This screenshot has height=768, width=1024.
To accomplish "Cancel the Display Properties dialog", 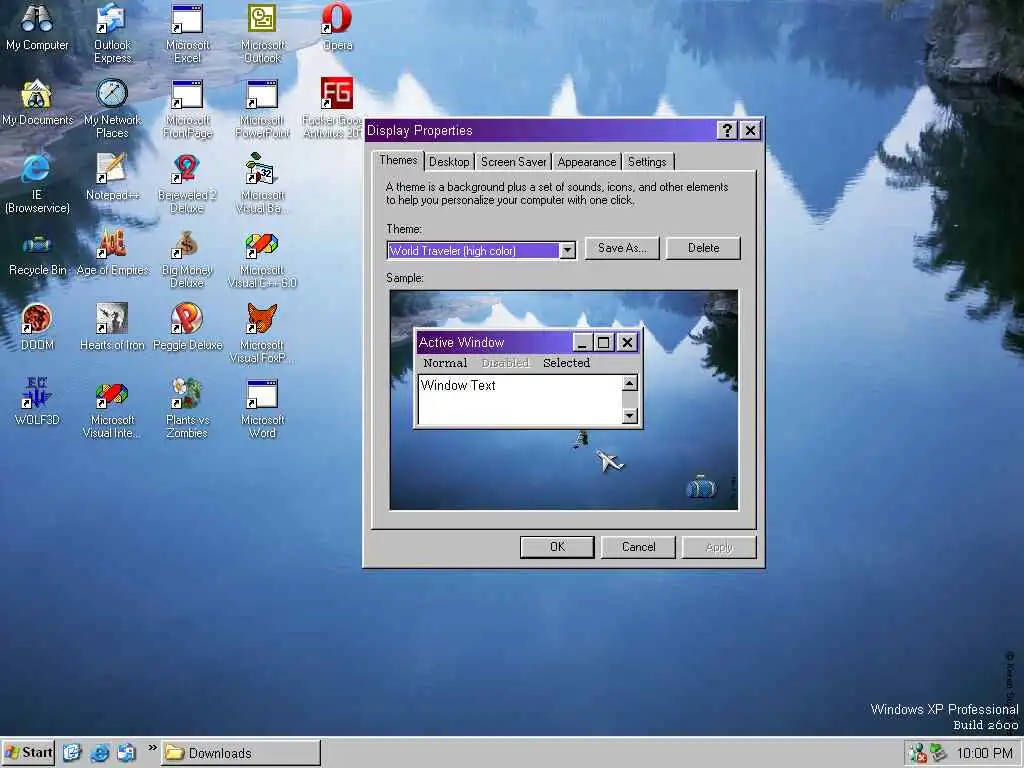I will [x=638, y=547].
